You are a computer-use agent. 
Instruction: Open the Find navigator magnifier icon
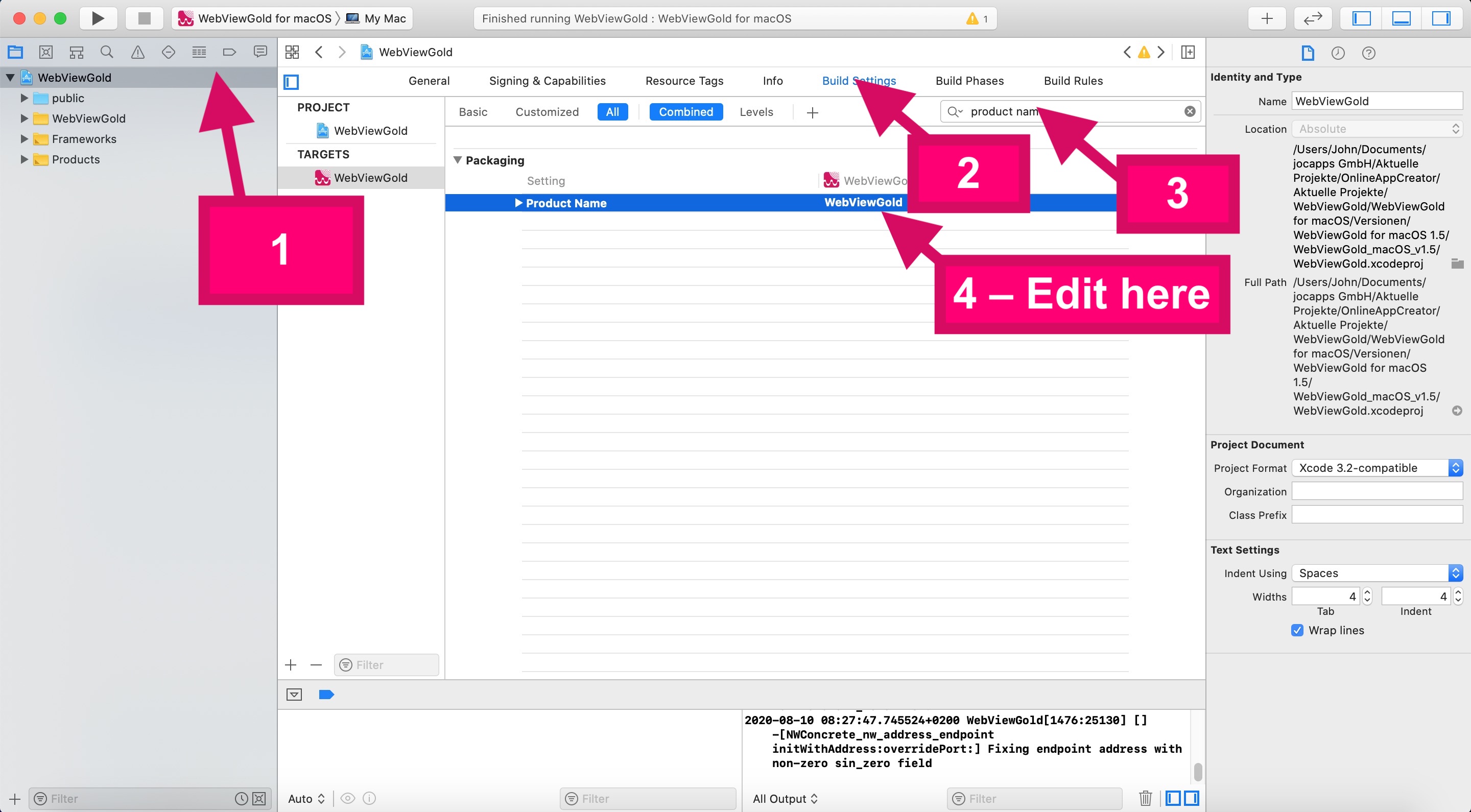107,53
